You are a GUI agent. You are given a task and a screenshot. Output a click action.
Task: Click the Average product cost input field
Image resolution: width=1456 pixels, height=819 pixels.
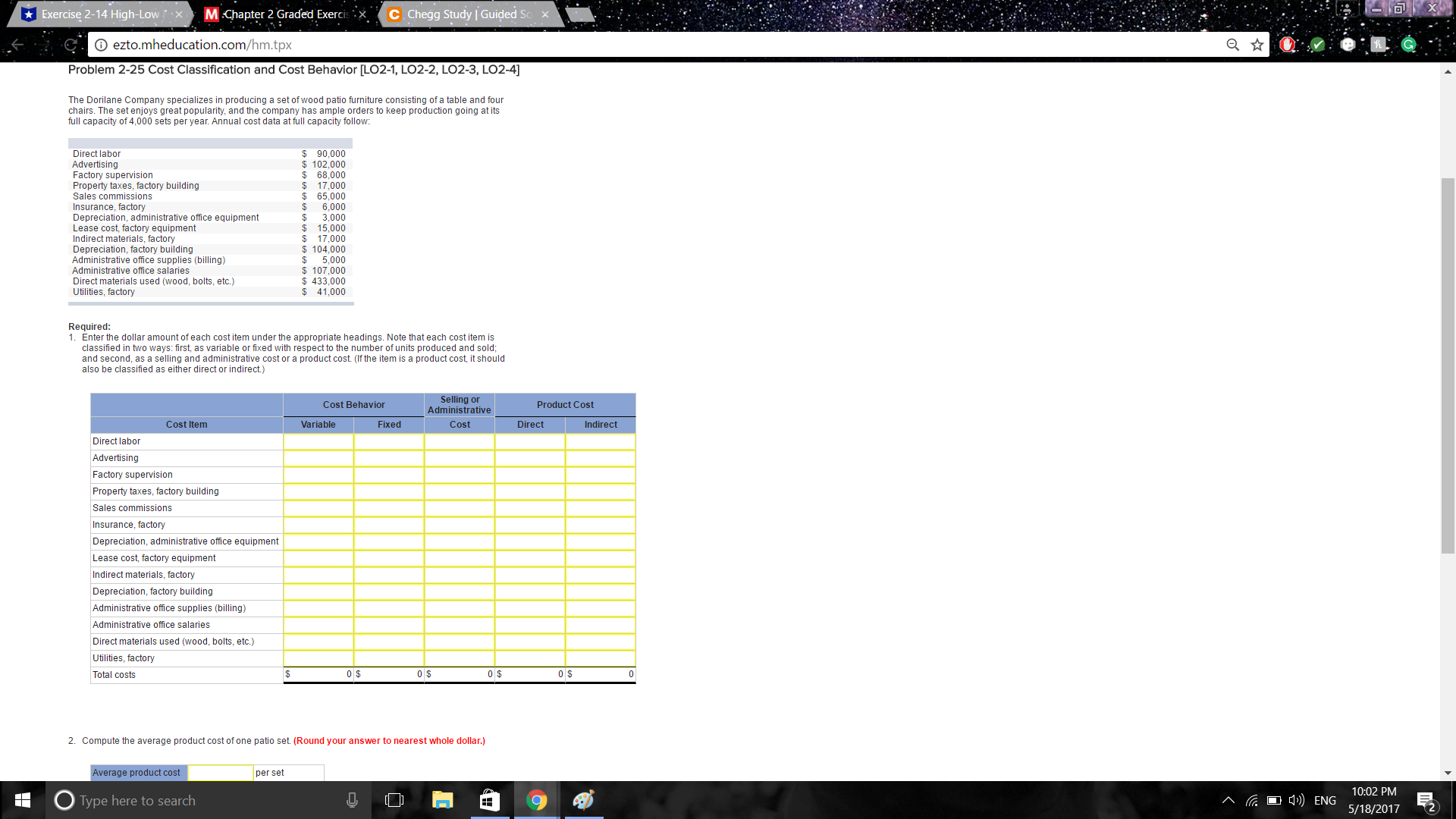(x=220, y=772)
